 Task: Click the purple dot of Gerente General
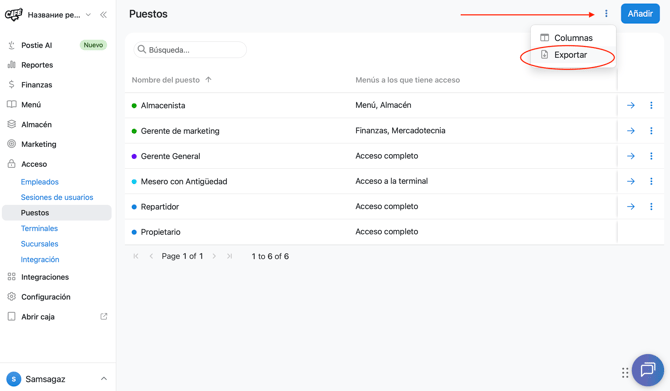click(134, 156)
